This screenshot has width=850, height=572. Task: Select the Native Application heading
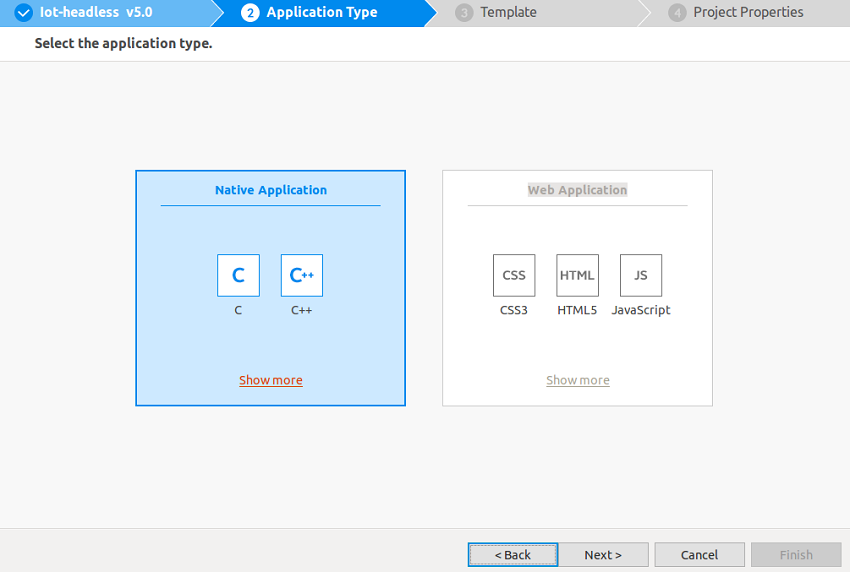pos(270,190)
